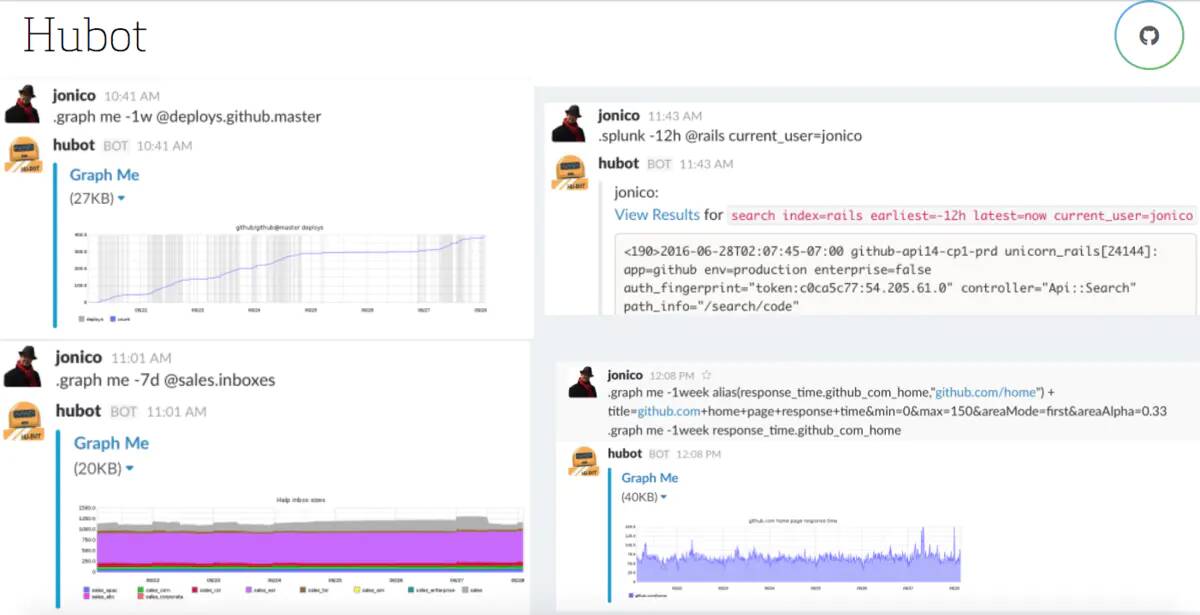Click jonico's avatar on the 11:43 AM message
This screenshot has height=615, width=1200.
pos(570,125)
